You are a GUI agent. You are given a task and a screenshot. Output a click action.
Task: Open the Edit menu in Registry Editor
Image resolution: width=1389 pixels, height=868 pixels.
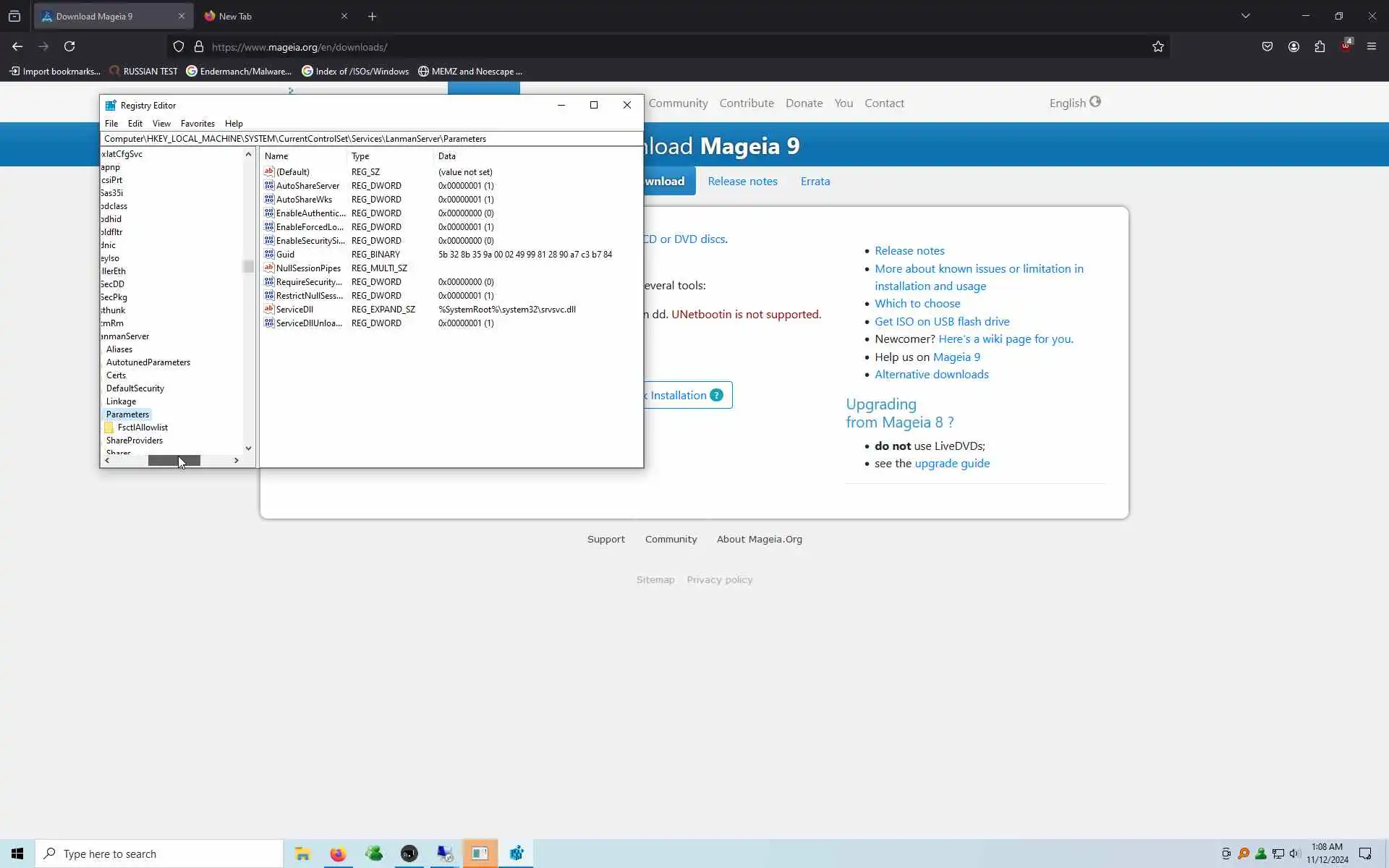point(135,124)
